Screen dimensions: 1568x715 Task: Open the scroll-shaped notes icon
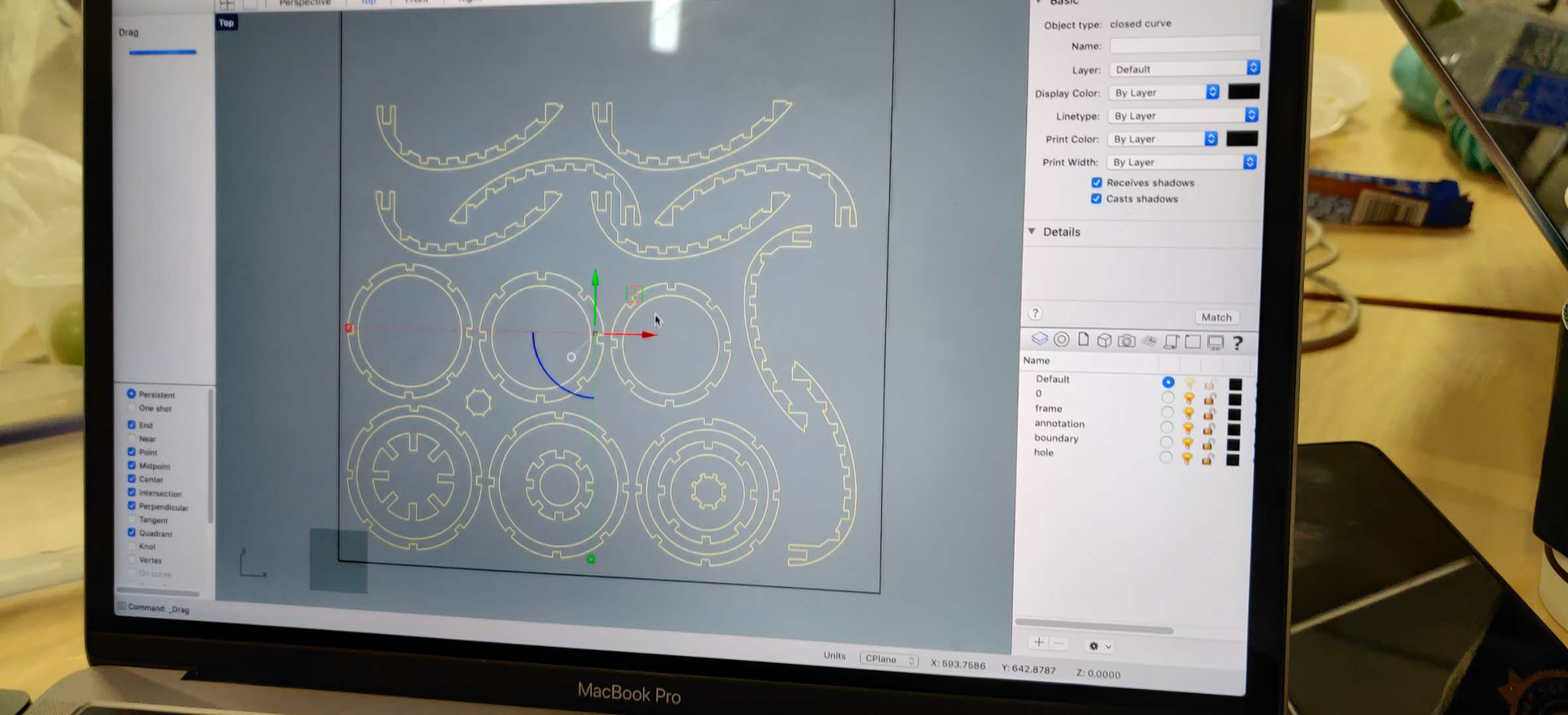pyautogui.click(x=1171, y=342)
